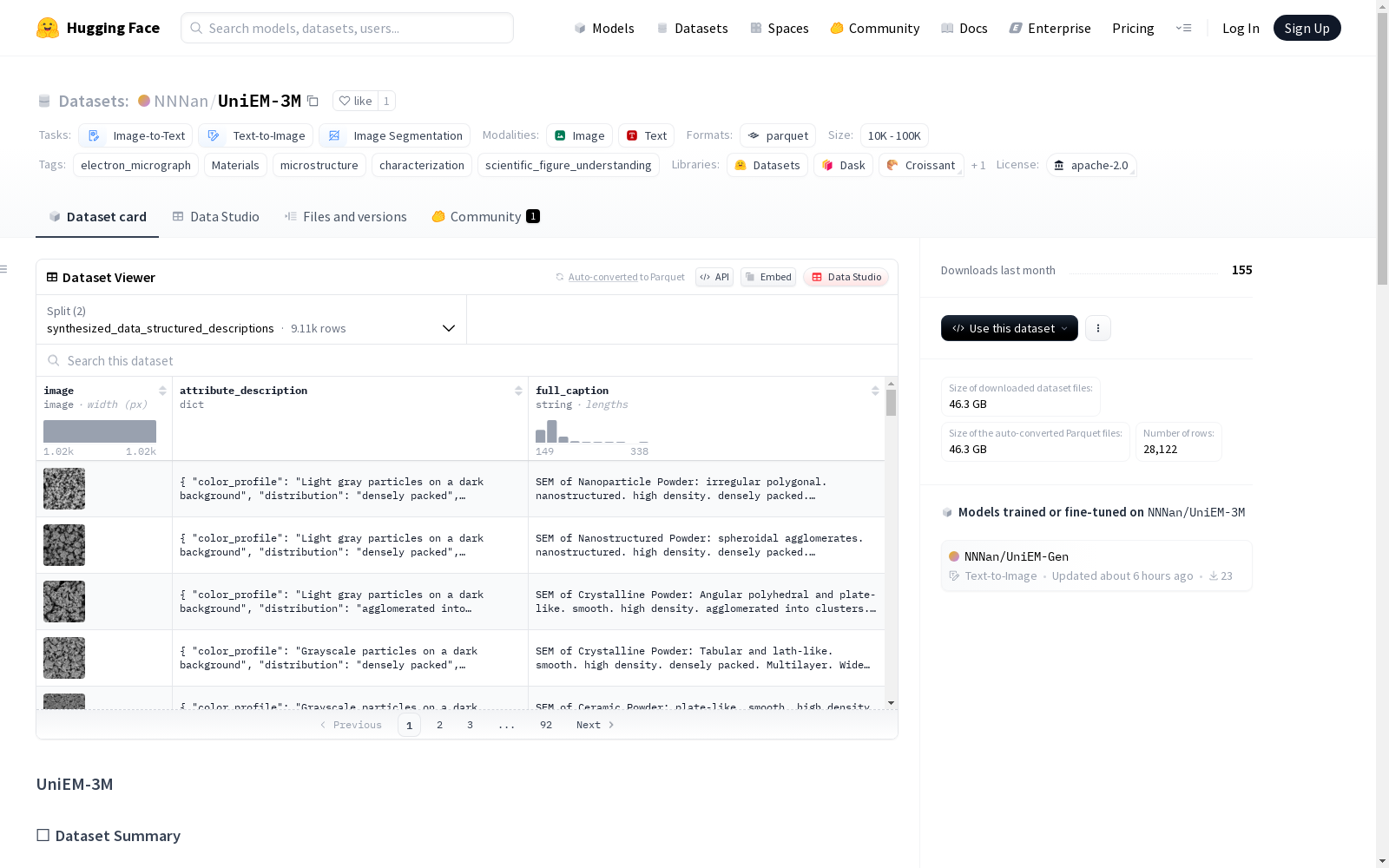Image resolution: width=1389 pixels, height=868 pixels.
Task: Show the +1 additional libraries
Action: [978, 165]
